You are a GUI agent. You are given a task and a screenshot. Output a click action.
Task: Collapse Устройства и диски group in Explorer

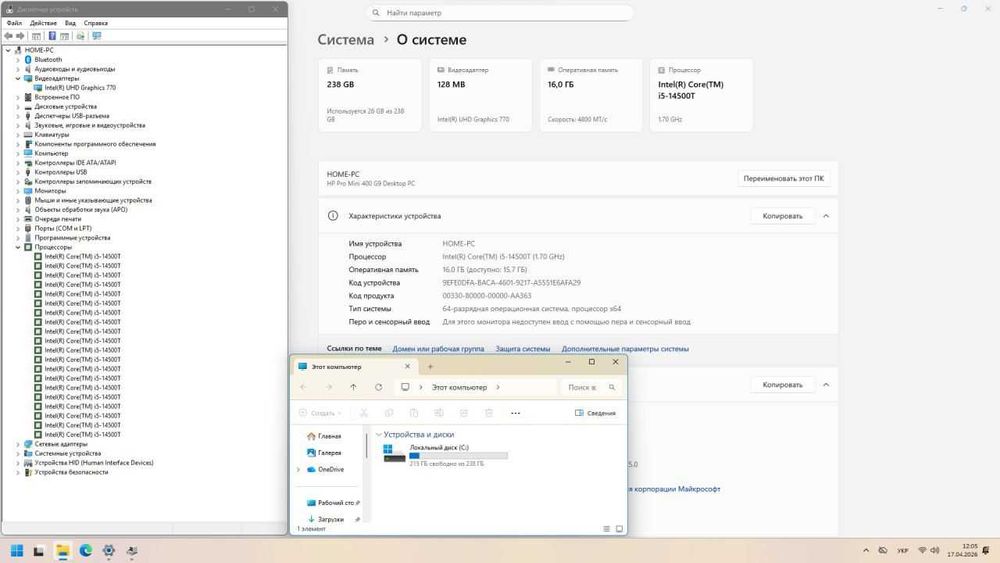pyautogui.click(x=379, y=434)
